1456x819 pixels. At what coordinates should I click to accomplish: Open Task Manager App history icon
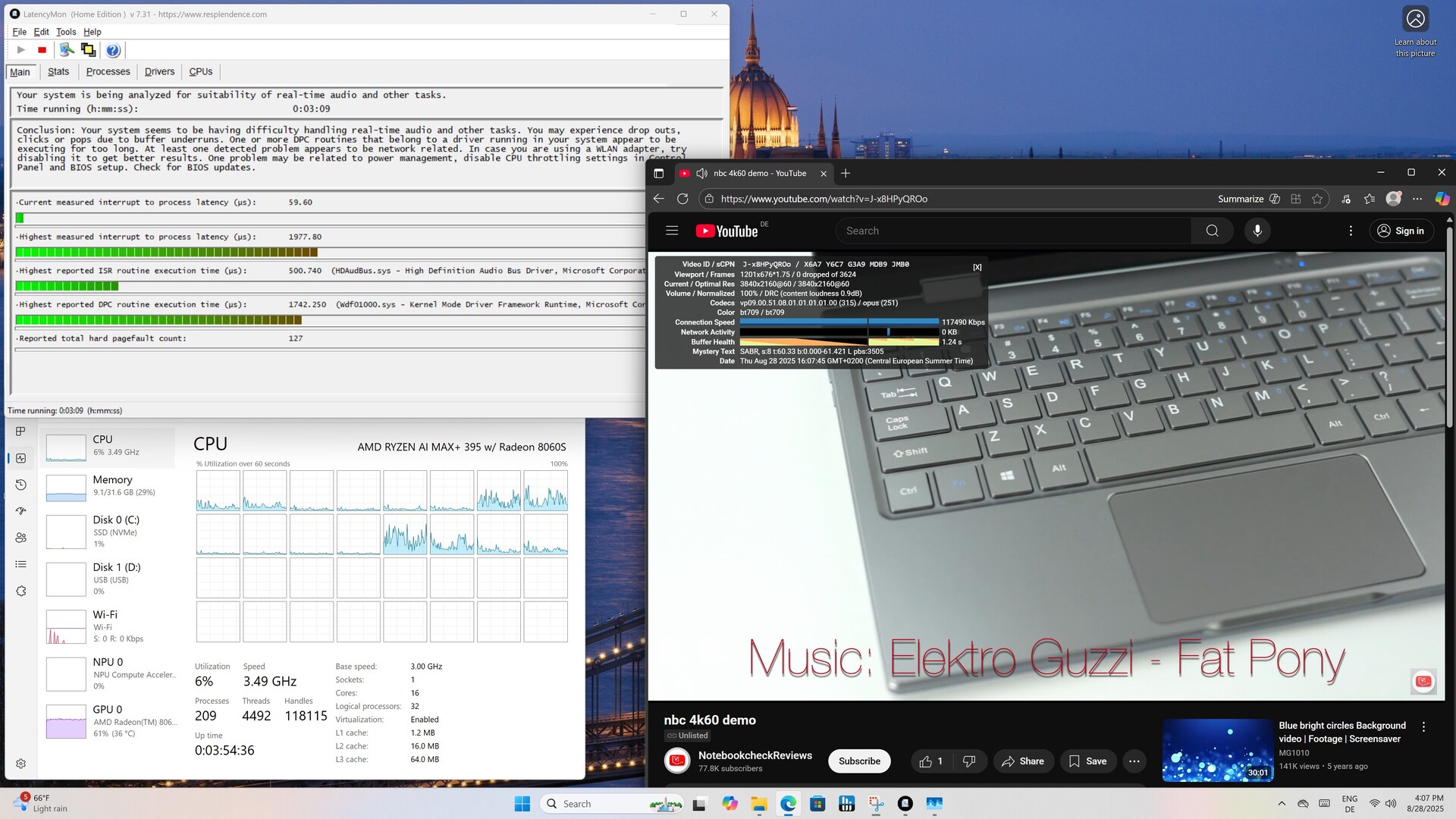(x=21, y=485)
